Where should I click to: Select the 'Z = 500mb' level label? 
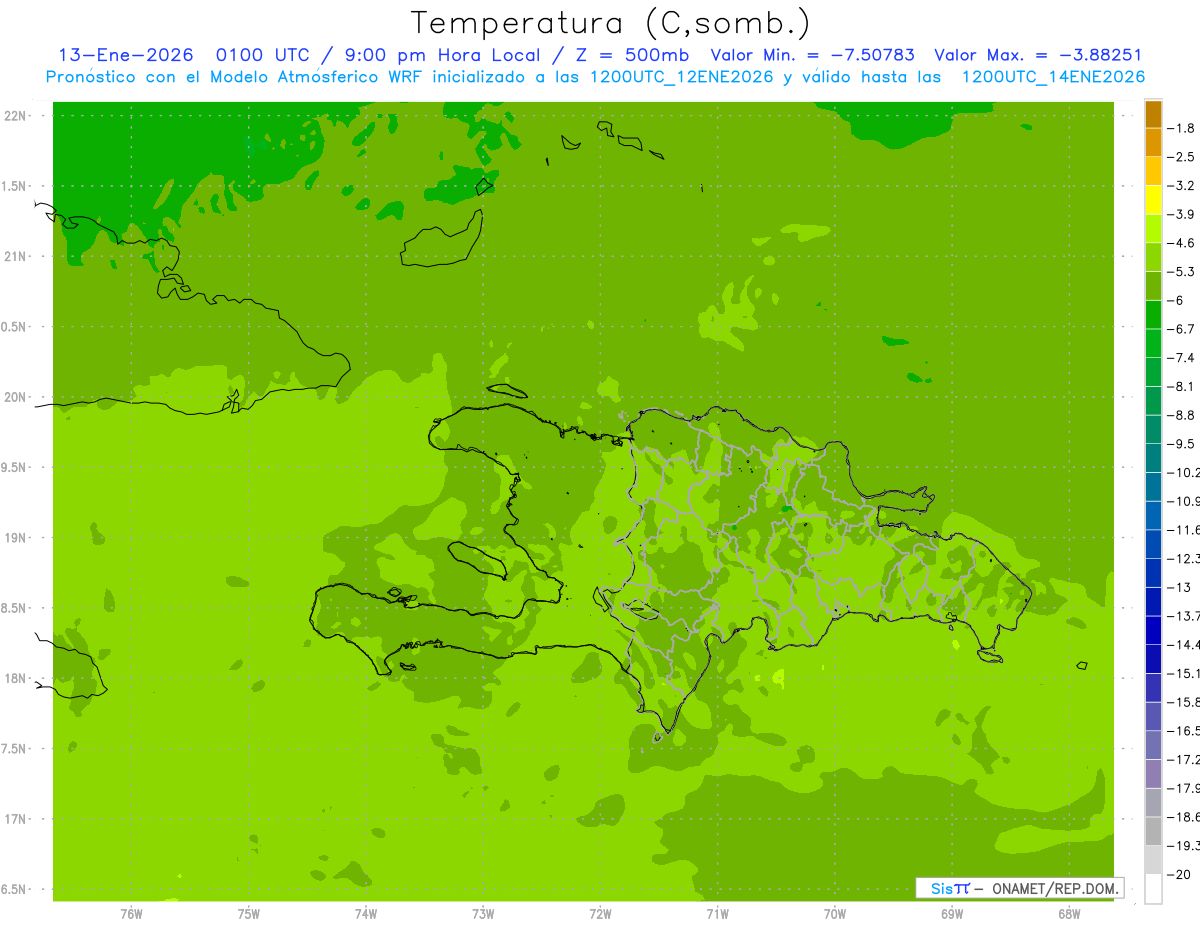tap(627, 55)
